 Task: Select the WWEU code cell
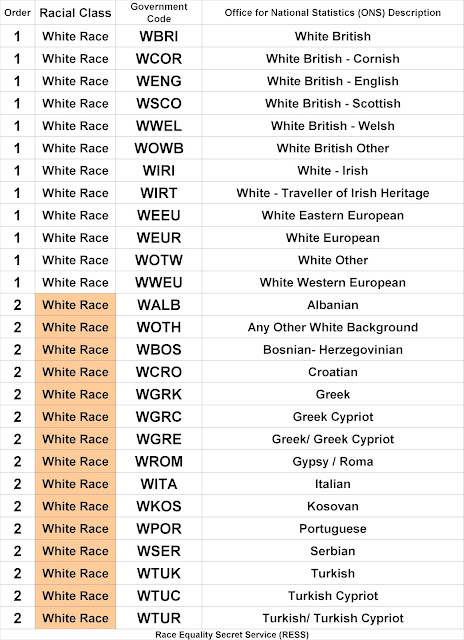(159, 282)
